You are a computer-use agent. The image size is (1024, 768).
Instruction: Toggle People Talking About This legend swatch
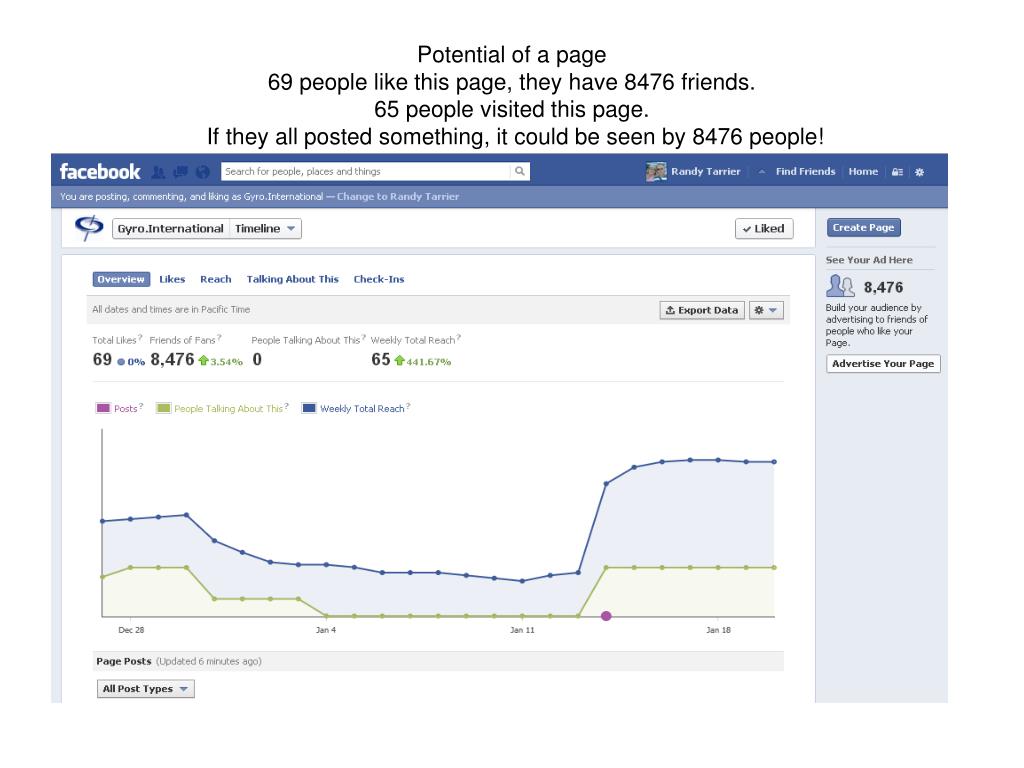point(163,408)
